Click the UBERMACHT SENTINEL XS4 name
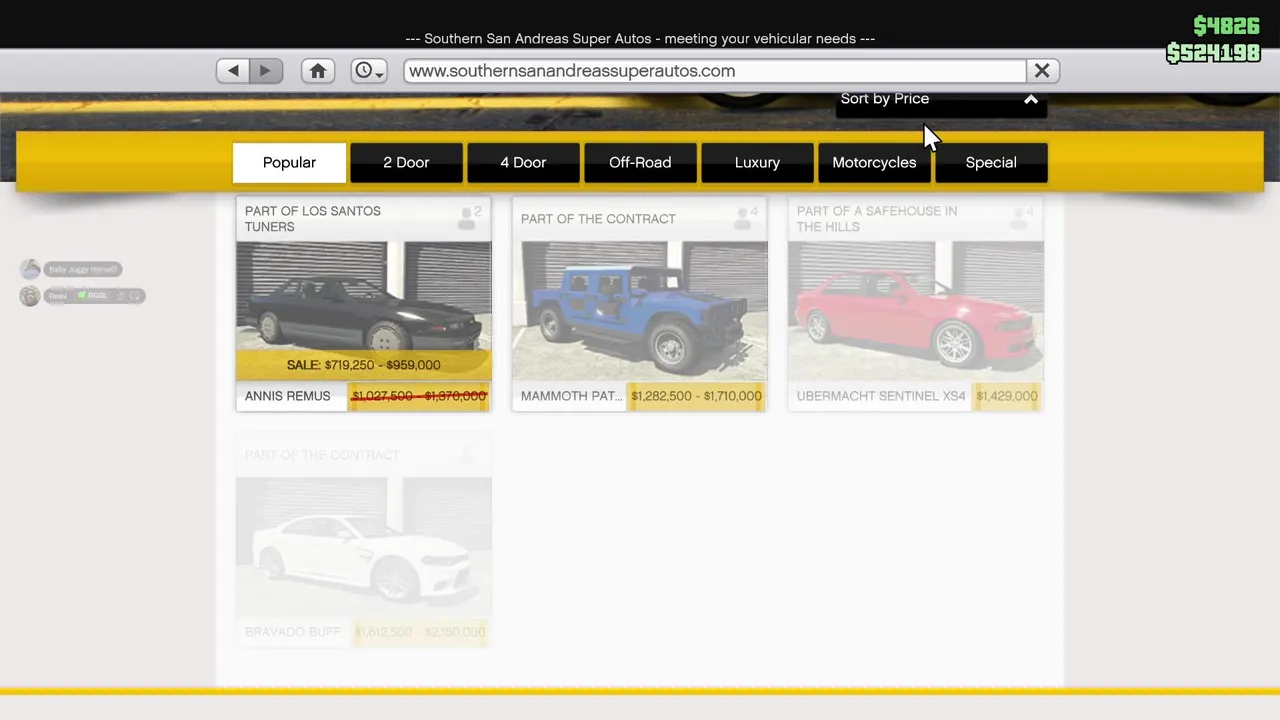The height and width of the screenshot is (720, 1280). pos(881,396)
